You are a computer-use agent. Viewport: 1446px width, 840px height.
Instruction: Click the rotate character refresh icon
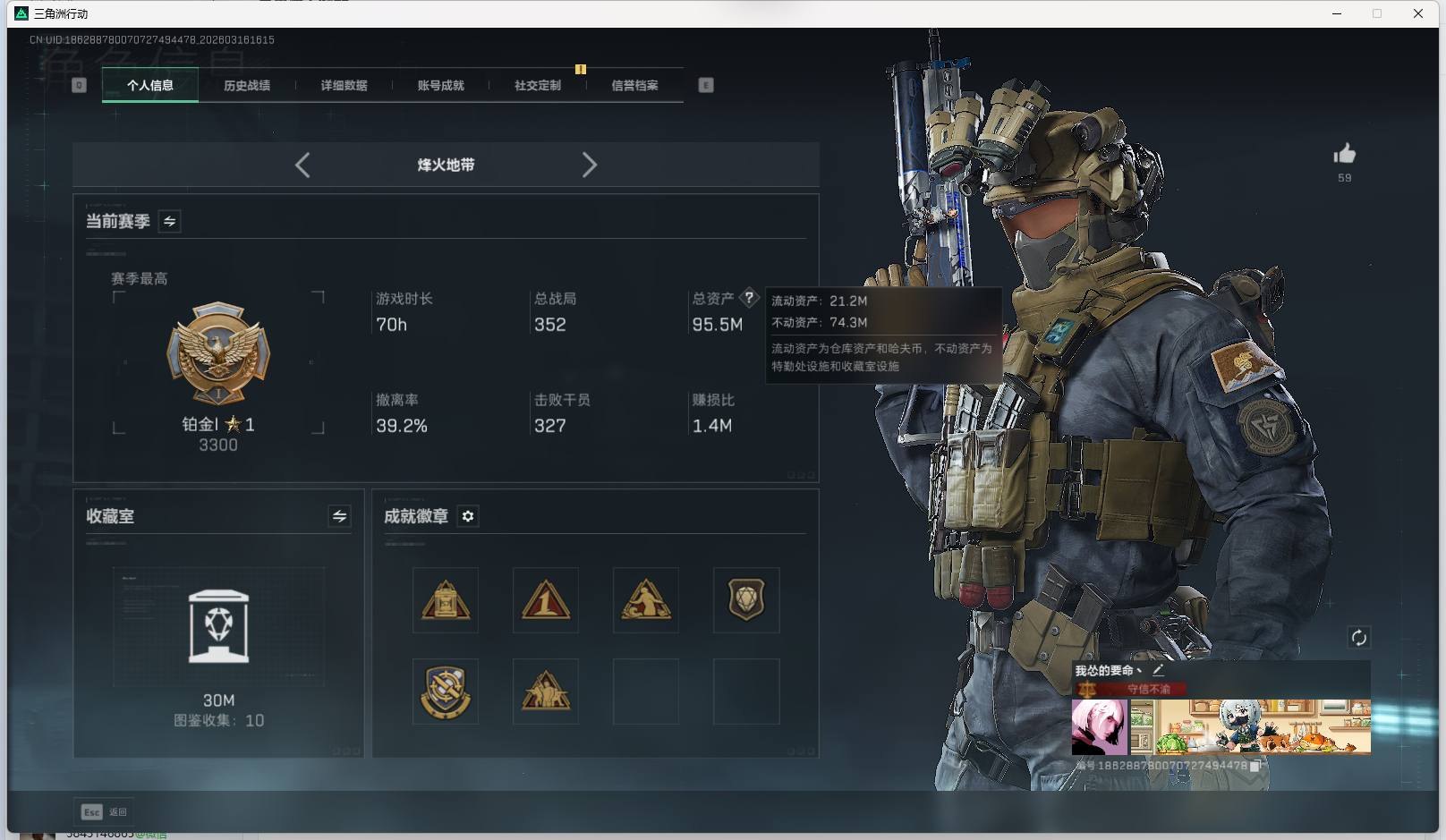[1358, 637]
